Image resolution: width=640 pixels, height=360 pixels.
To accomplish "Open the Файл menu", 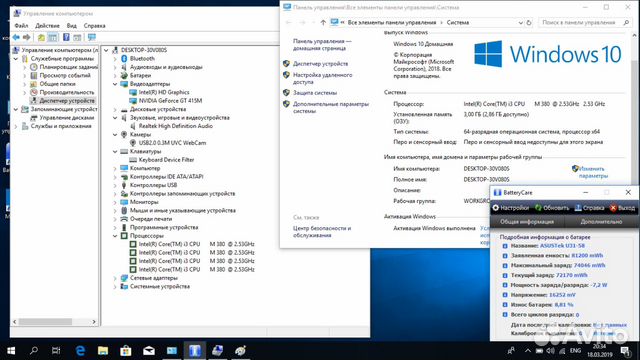I will [21, 26].
